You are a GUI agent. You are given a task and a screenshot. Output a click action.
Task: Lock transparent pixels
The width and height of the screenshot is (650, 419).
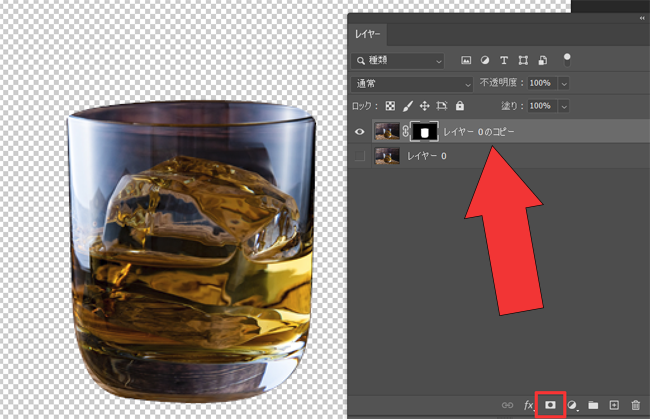tap(390, 105)
